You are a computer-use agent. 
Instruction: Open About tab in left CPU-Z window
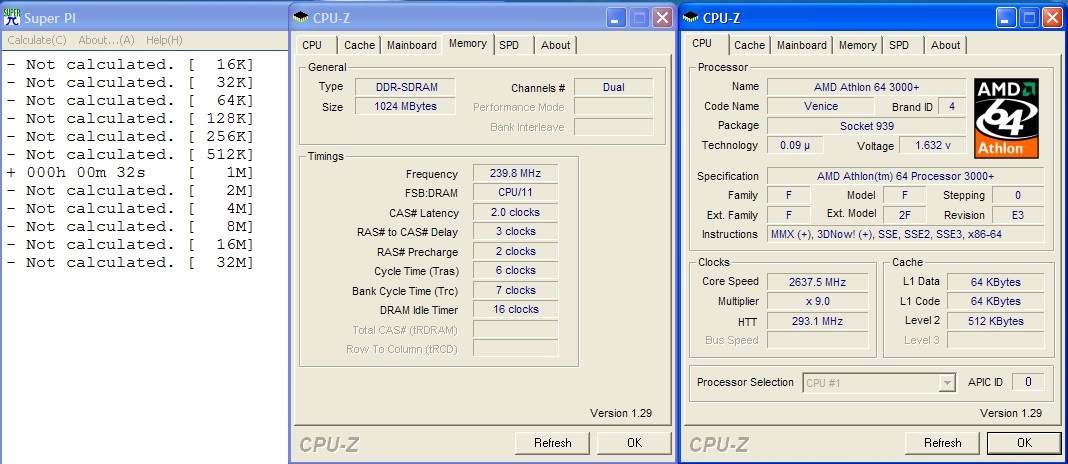point(556,45)
